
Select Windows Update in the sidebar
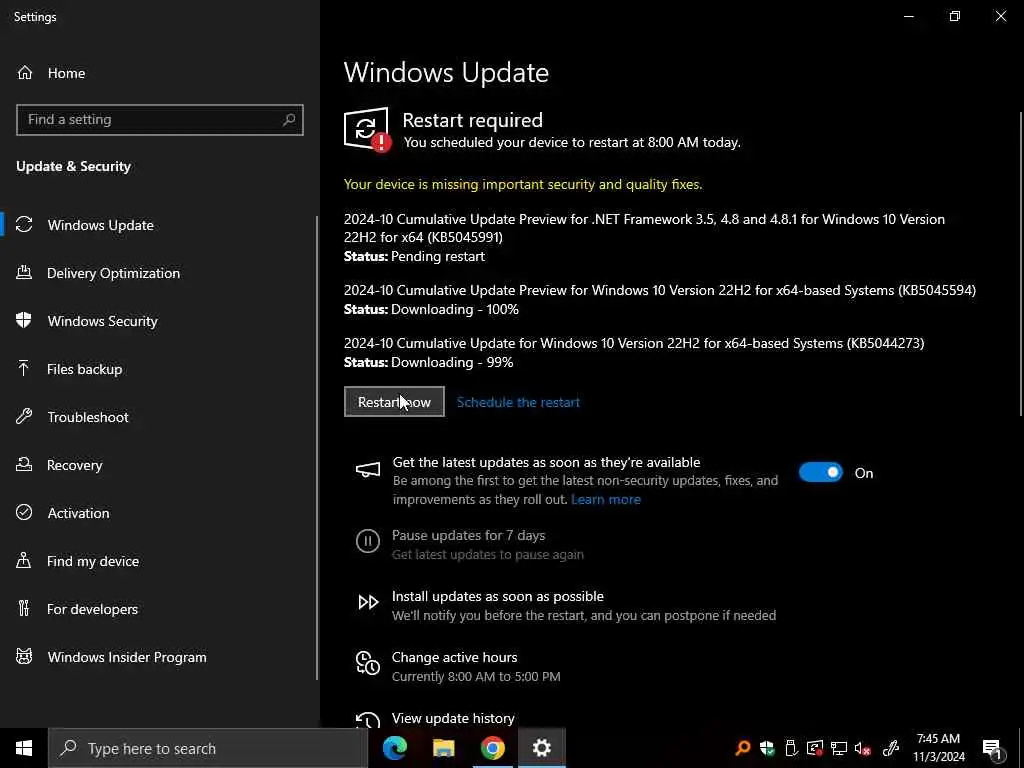click(x=101, y=225)
